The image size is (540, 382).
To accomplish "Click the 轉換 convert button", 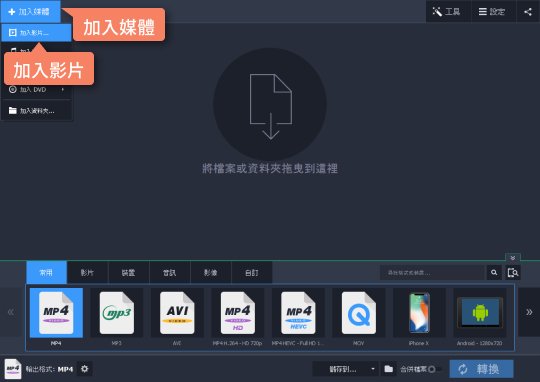I will (x=481, y=369).
